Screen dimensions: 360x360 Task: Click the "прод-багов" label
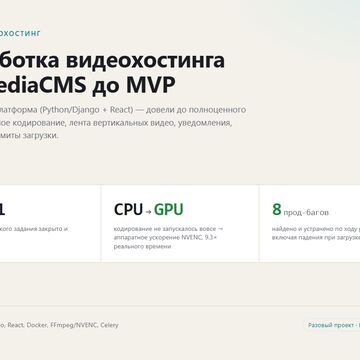(306, 212)
